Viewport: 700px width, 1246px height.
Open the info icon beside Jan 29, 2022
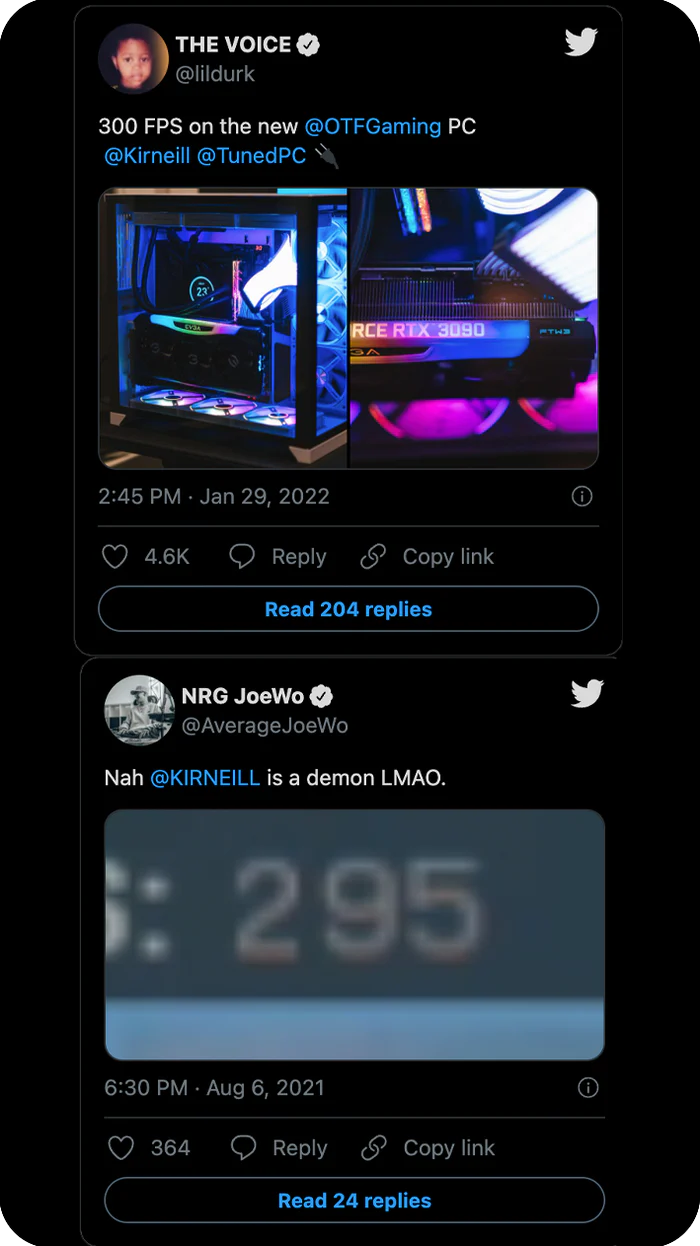click(x=581, y=497)
